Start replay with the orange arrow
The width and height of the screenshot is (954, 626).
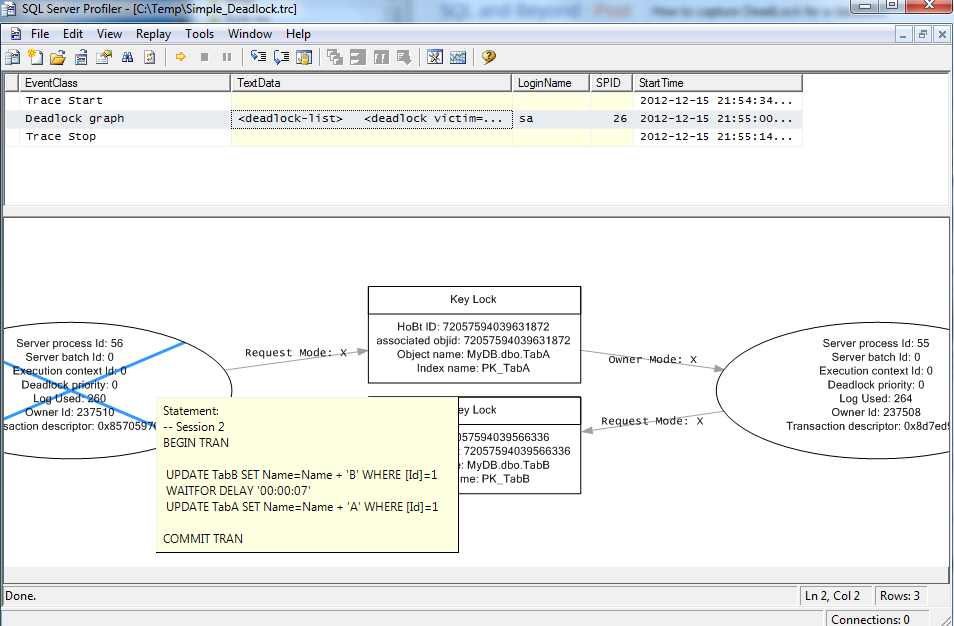click(x=181, y=57)
